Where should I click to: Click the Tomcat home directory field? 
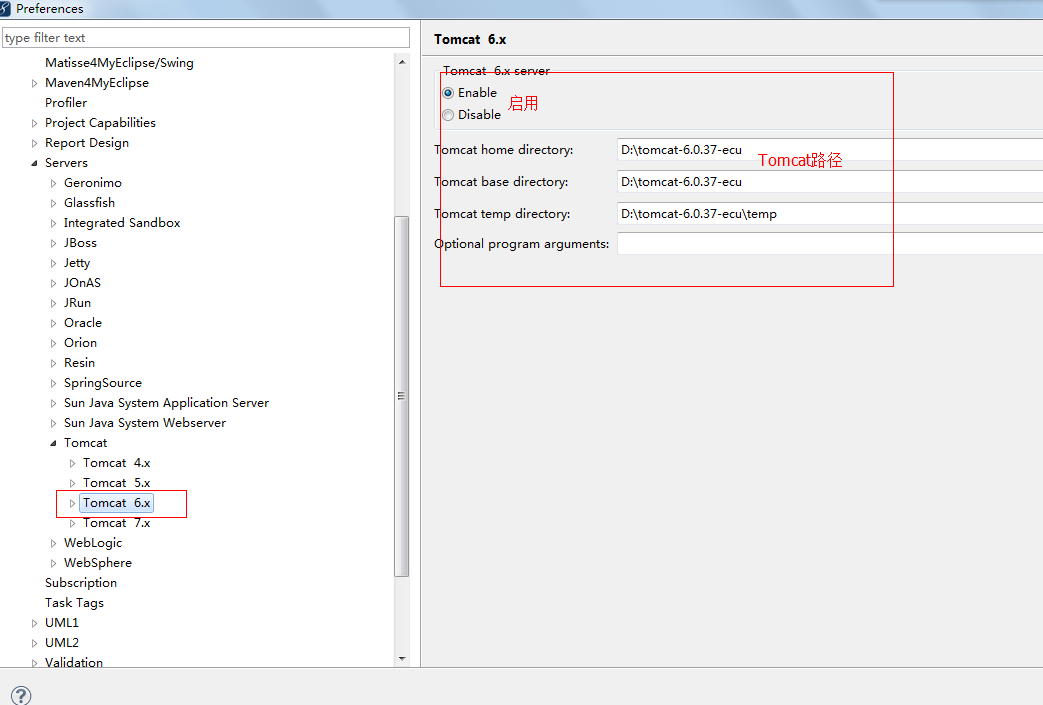point(829,150)
